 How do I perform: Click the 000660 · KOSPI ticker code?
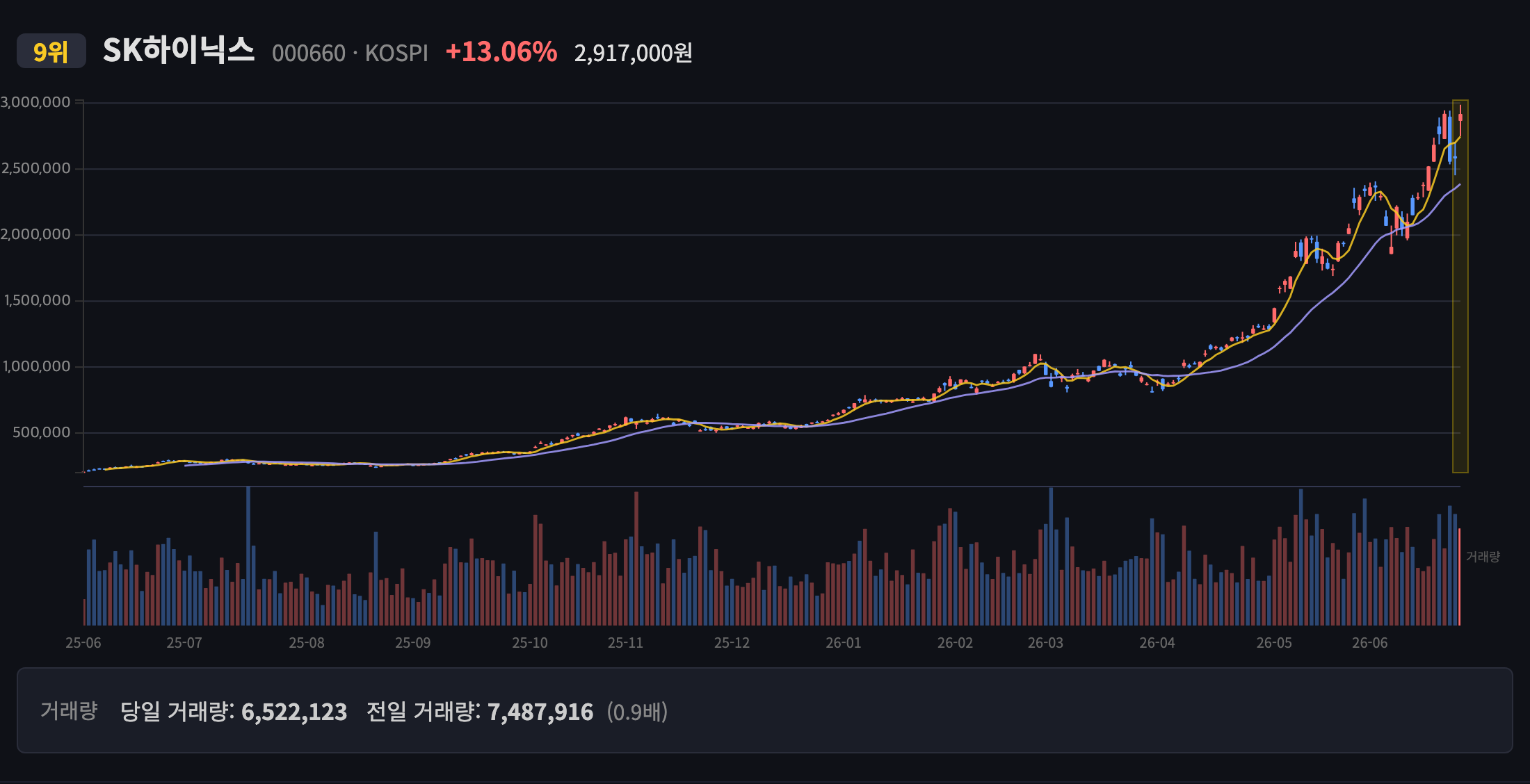(350, 53)
